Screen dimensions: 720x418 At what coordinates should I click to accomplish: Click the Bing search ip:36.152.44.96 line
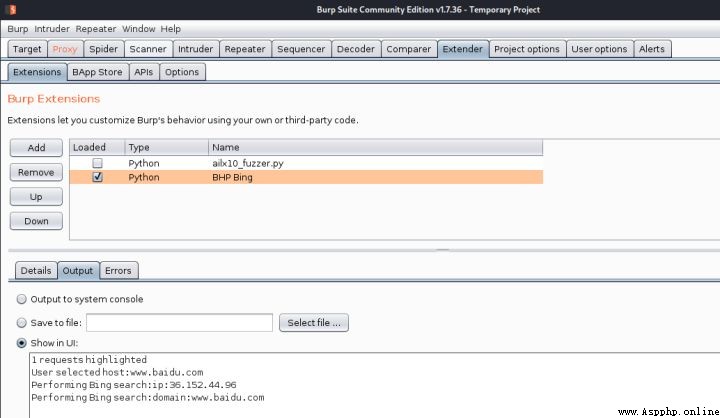pos(134,384)
